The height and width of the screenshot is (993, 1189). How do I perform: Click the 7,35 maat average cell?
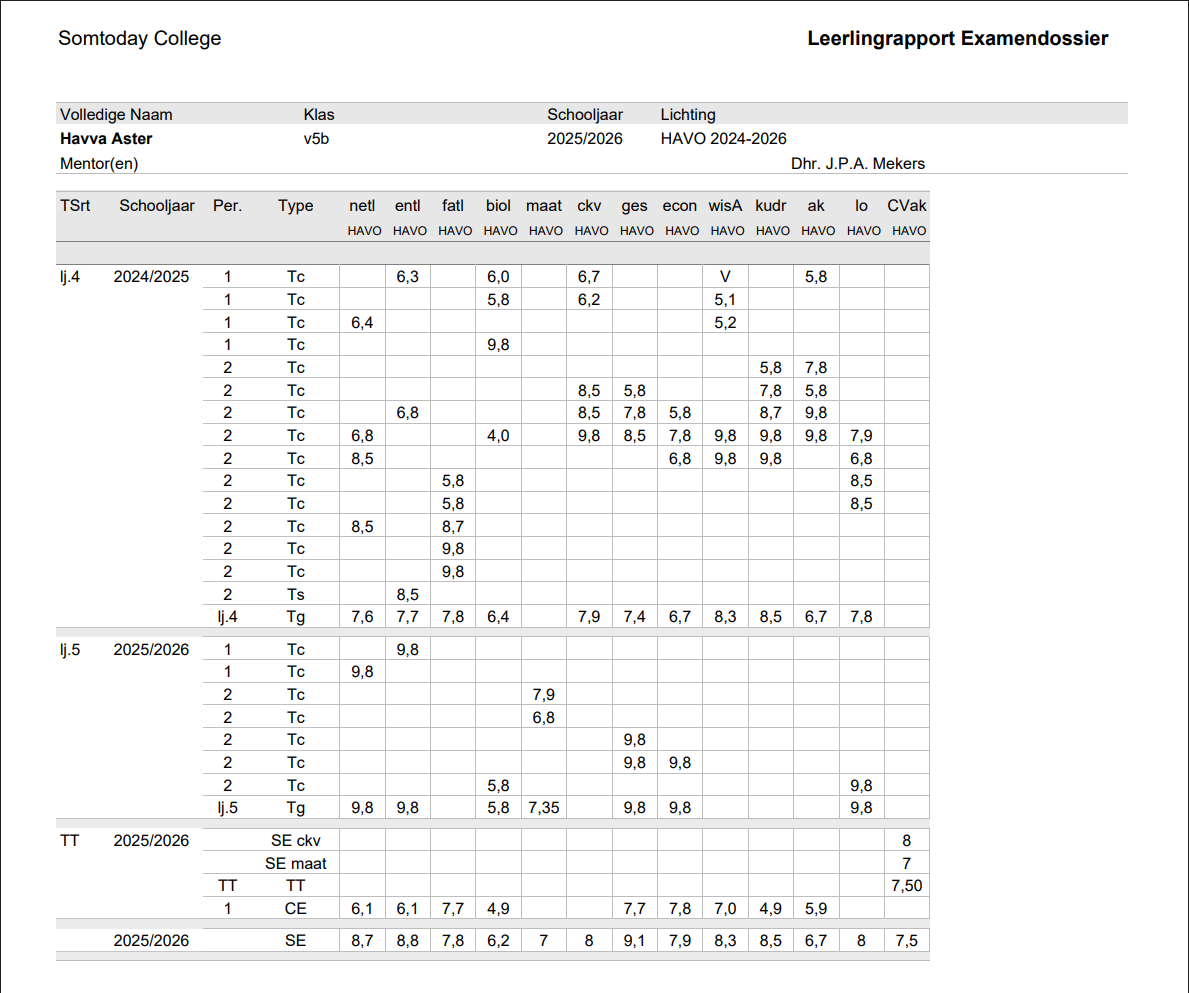pos(543,808)
